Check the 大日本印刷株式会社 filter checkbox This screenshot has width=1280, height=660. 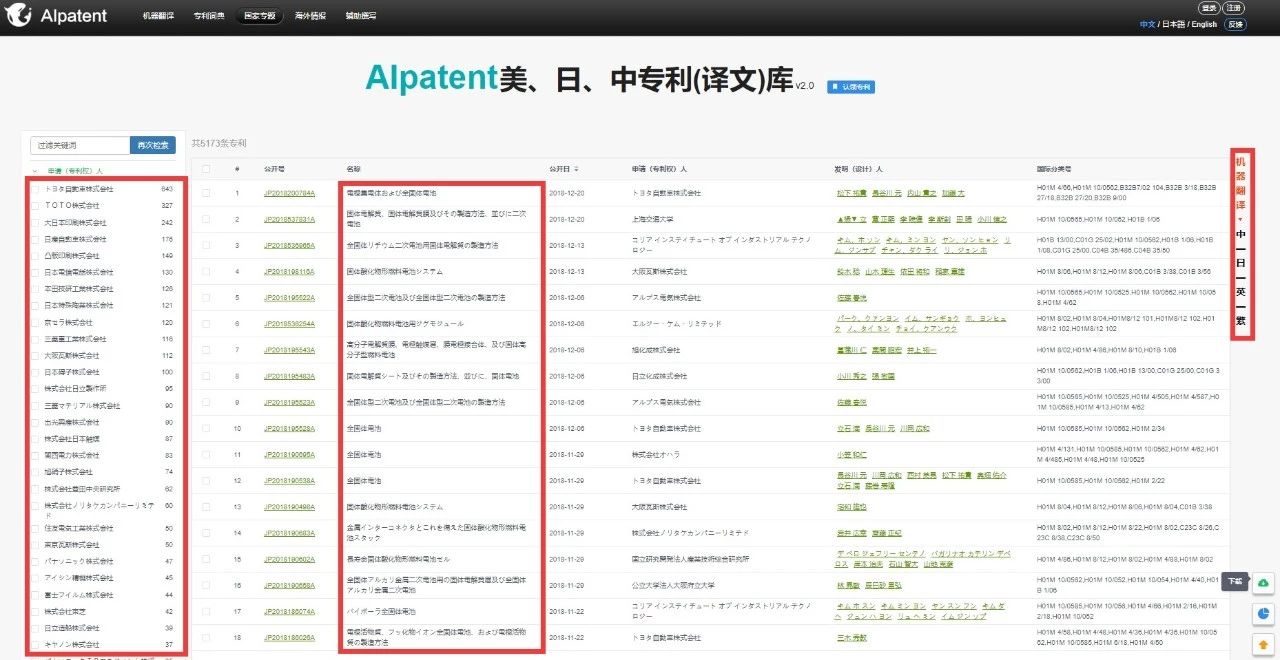point(36,222)
